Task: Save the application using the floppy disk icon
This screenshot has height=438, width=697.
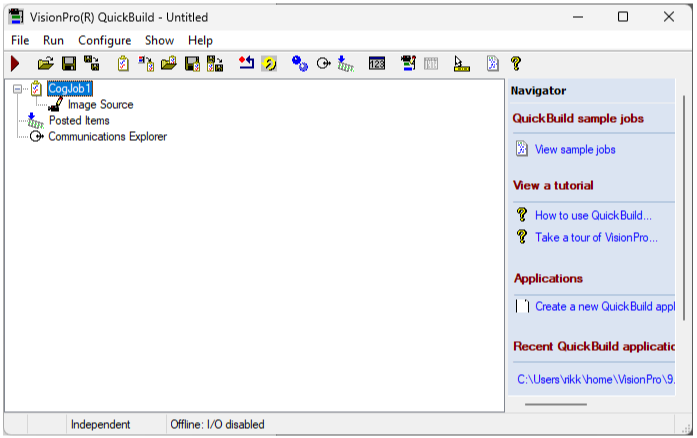Action: (69, 63)
